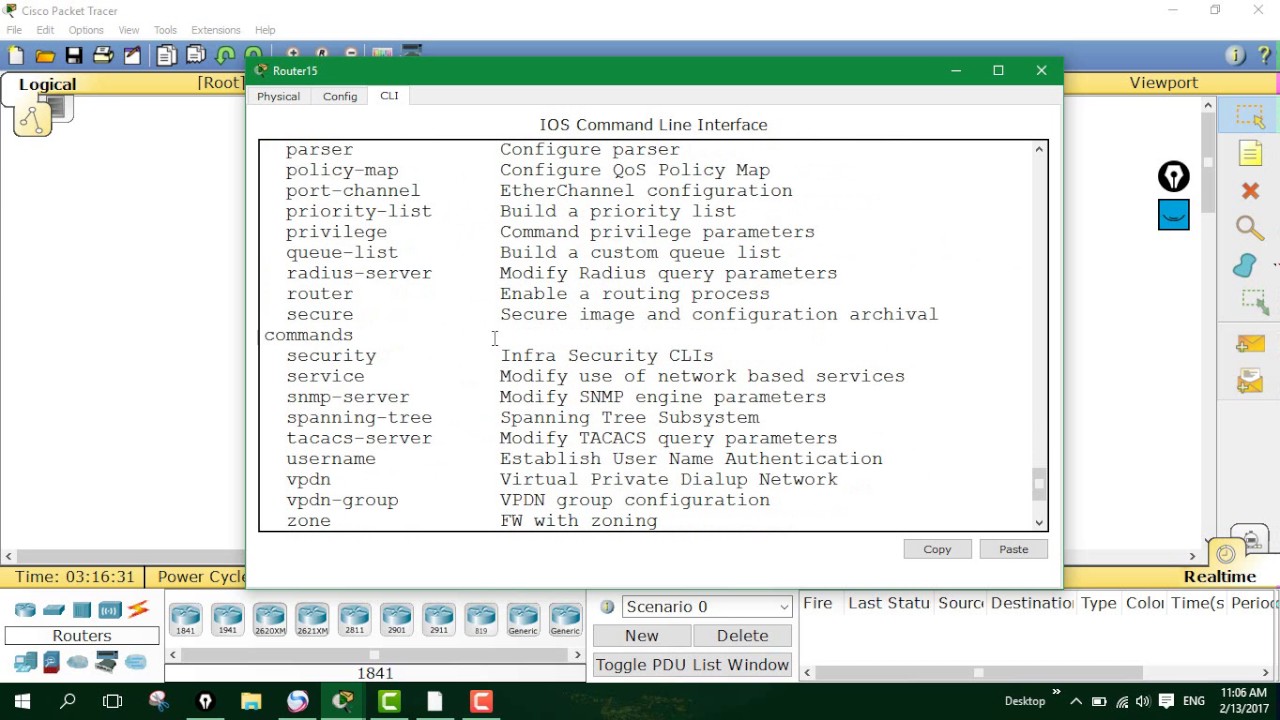Switch to the Physical tab in Router15
Viewport: 1280px width, 720px height.
278,96
